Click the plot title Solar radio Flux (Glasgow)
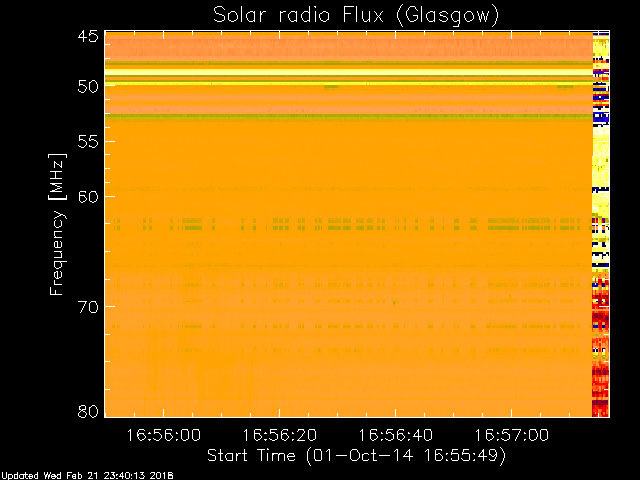640x480 pixels. (x=356, y=16)
